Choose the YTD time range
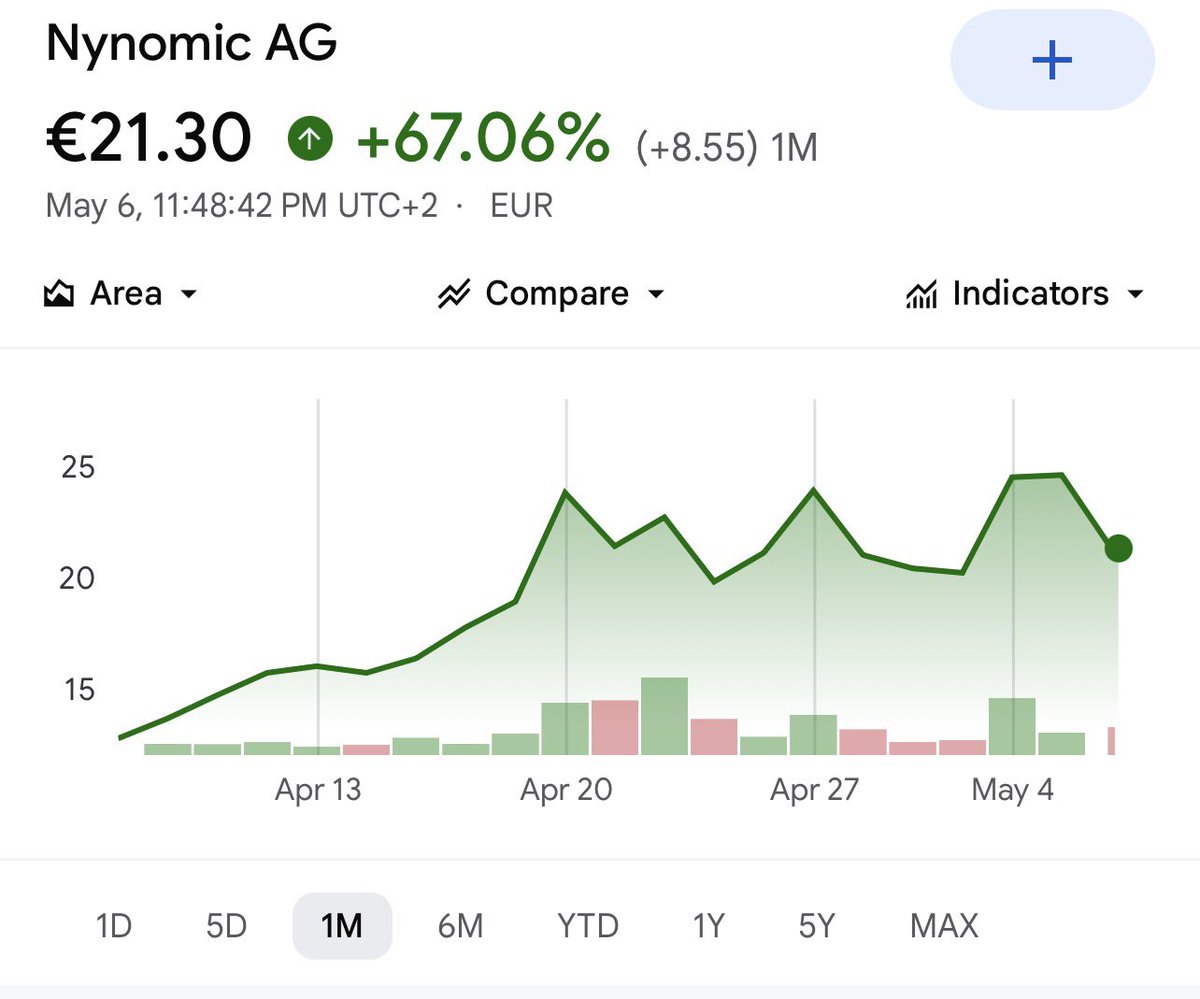The width and height of the screenshot is (1200, 999). pos(588,926)
